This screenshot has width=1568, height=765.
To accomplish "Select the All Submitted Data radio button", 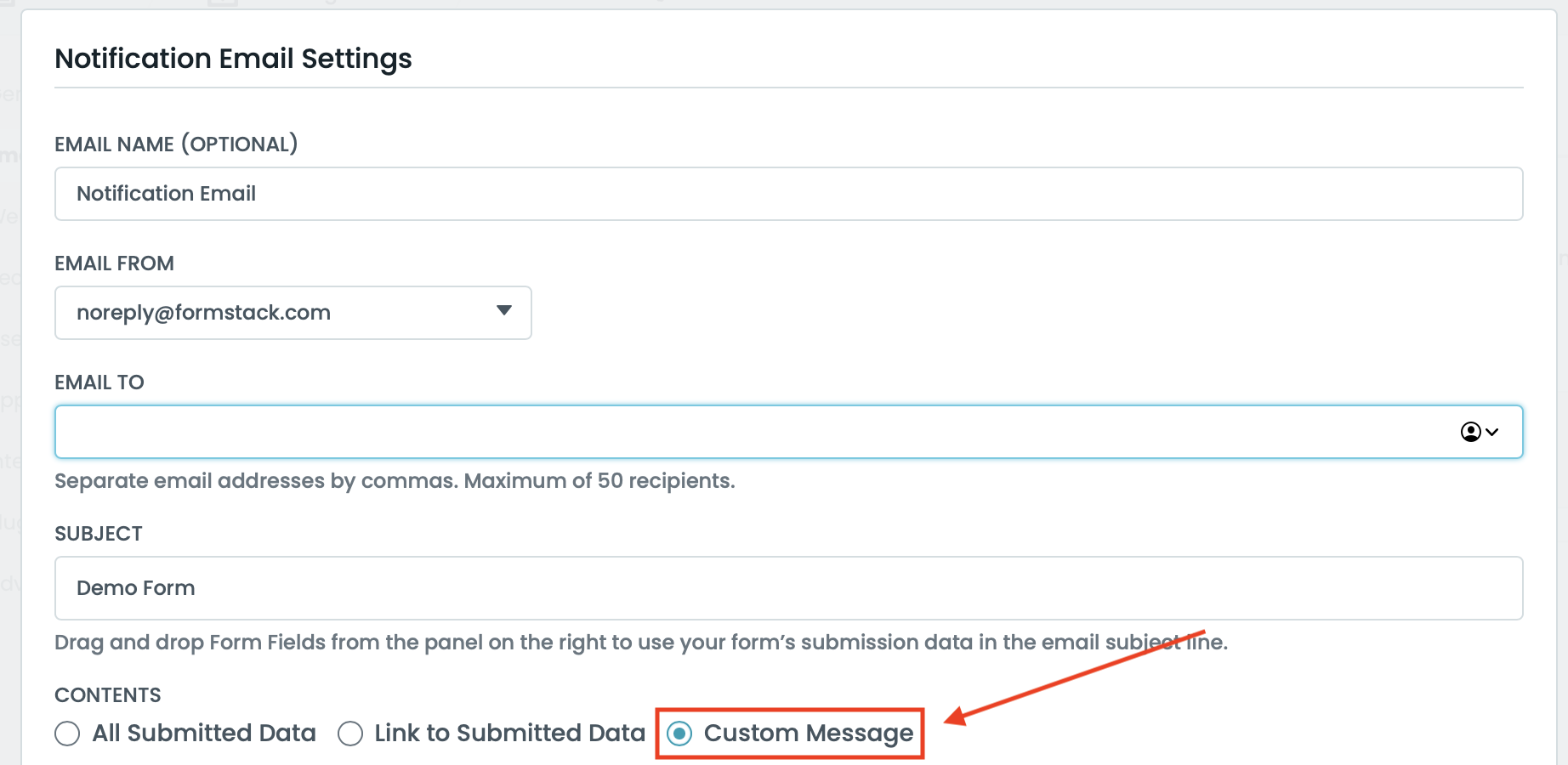I will [67, 734].
